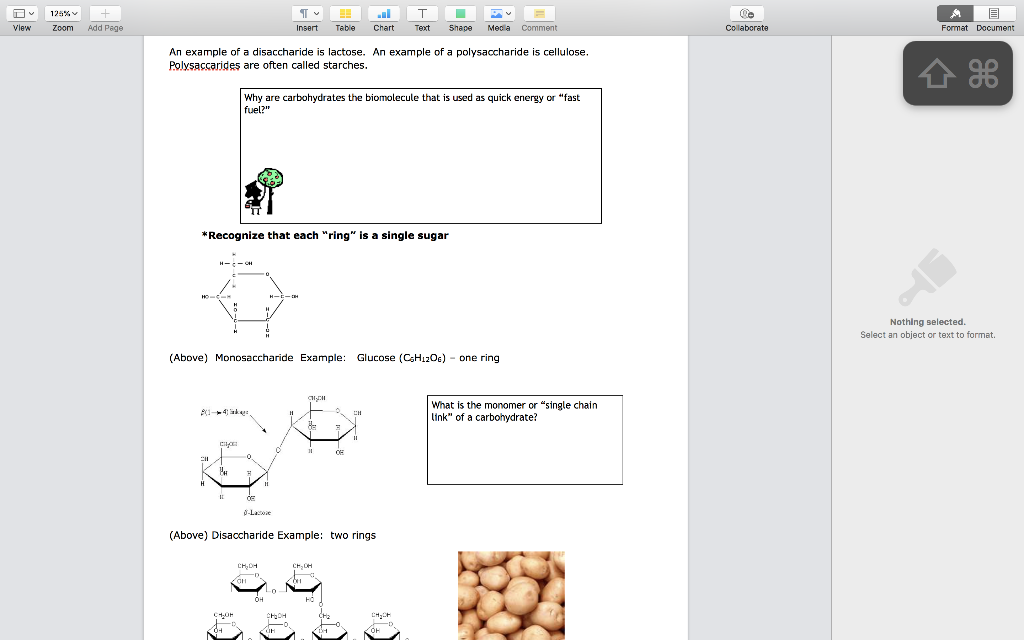Image resolution: width=1024 pixels, height=640 pixels.
Task: Click the Add Page button
Action: coord(104,14)
